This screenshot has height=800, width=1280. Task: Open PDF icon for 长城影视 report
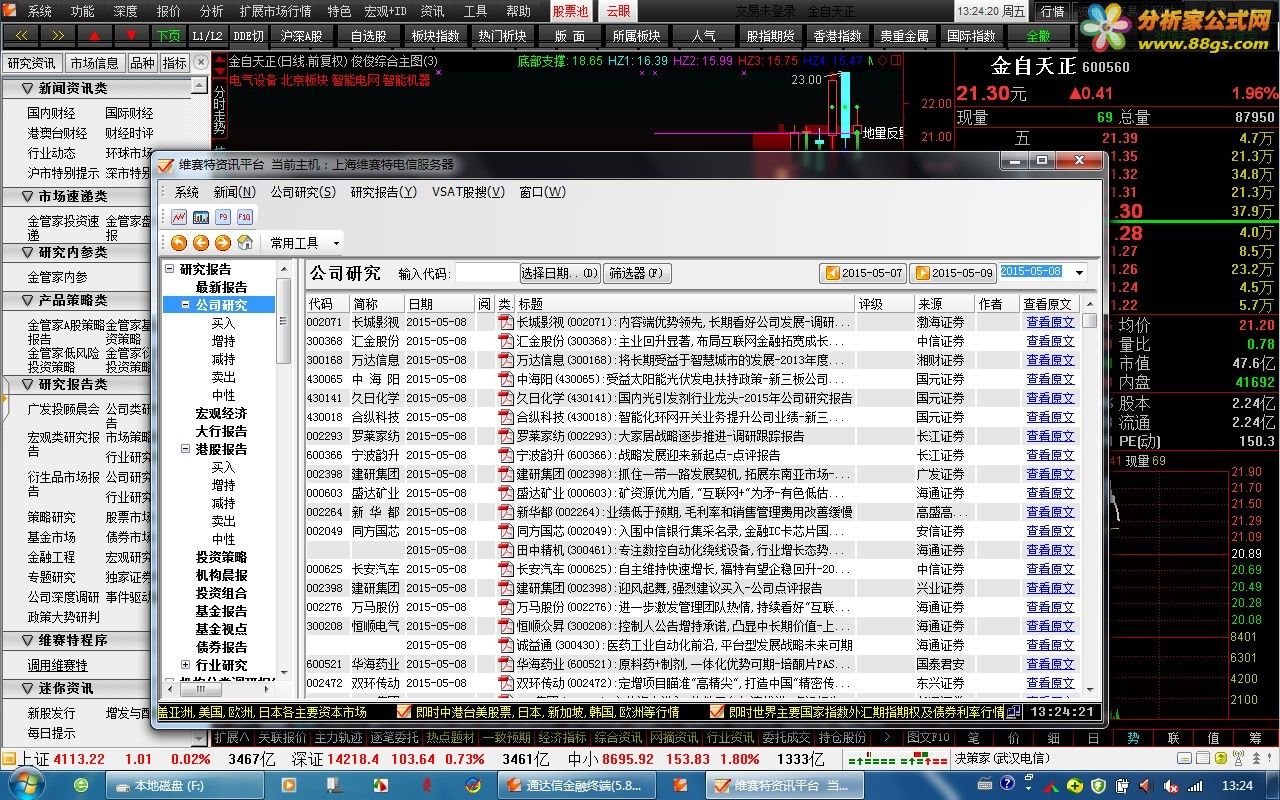click(506, 322)
